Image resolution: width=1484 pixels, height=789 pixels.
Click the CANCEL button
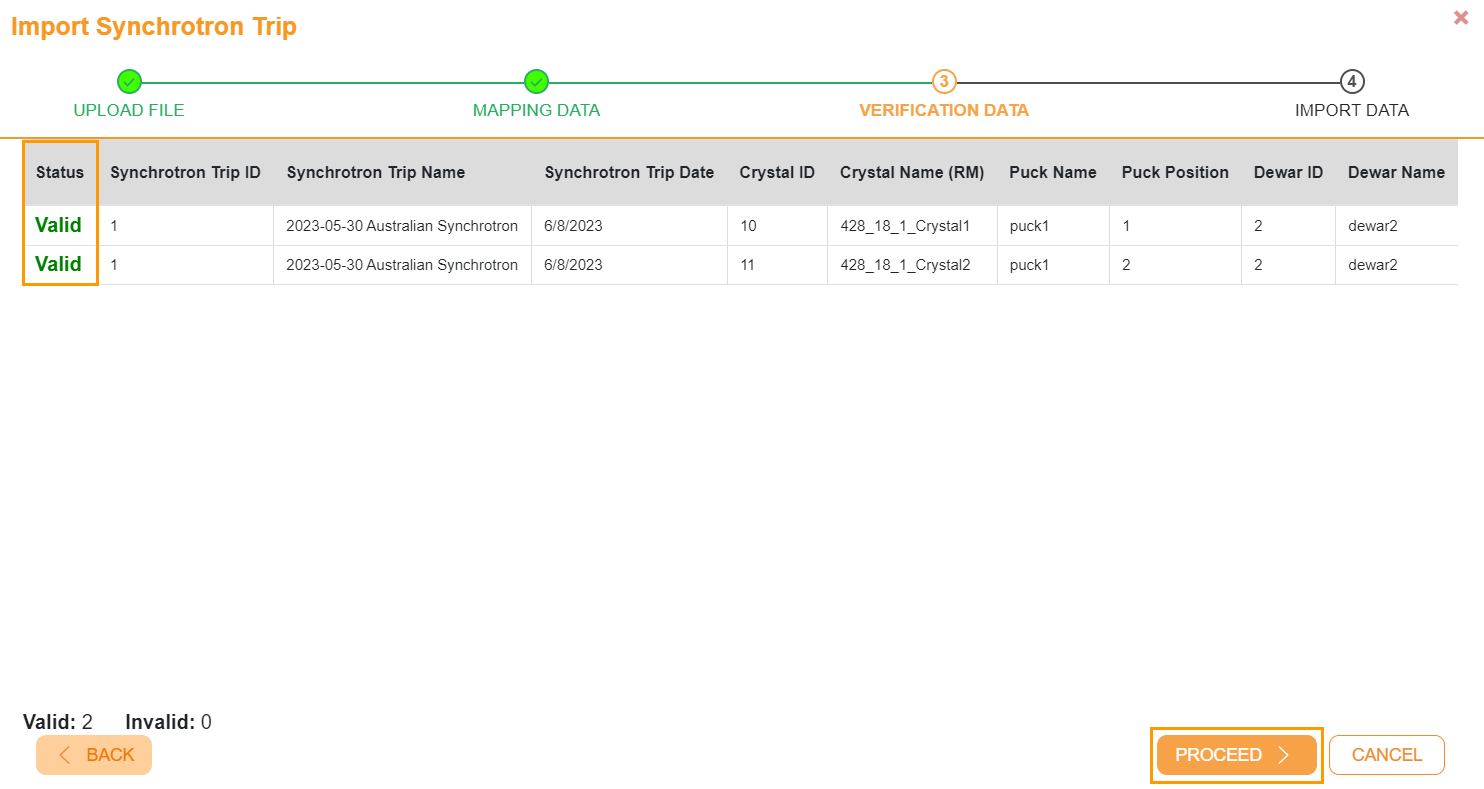1387,755
